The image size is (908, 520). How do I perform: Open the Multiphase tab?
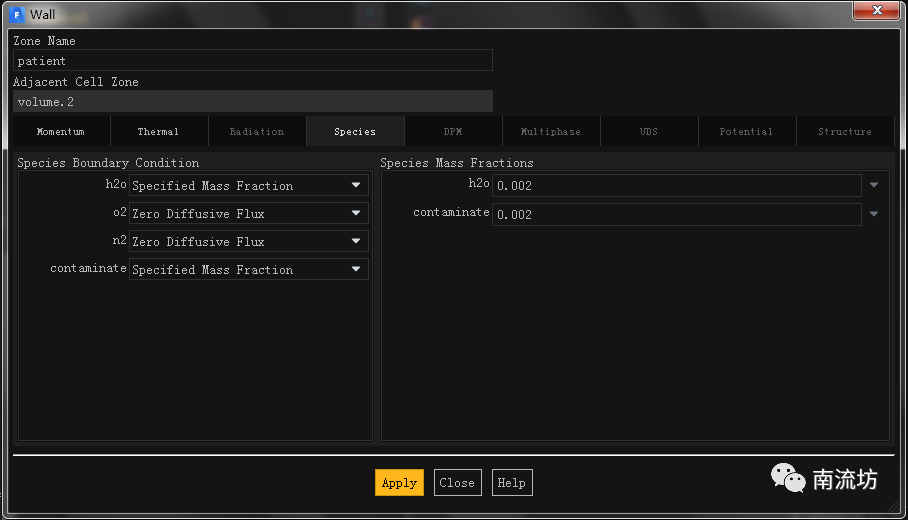(x=551, y=131)
